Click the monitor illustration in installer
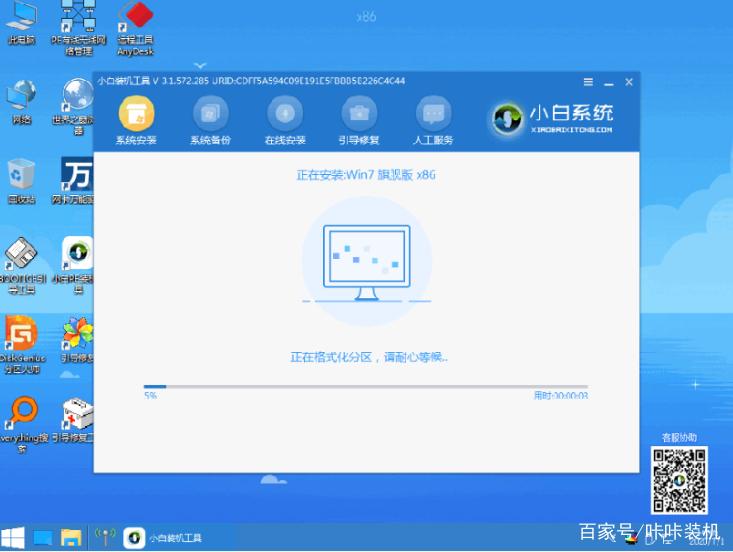733x552 pixels. [366, 263]
